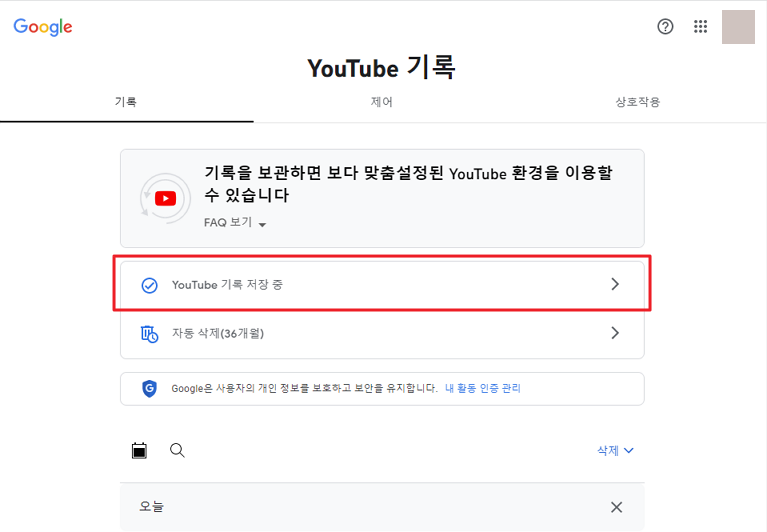
Task: Open the YouTube 기록 저장 중 row text
Action: (227, 285)
